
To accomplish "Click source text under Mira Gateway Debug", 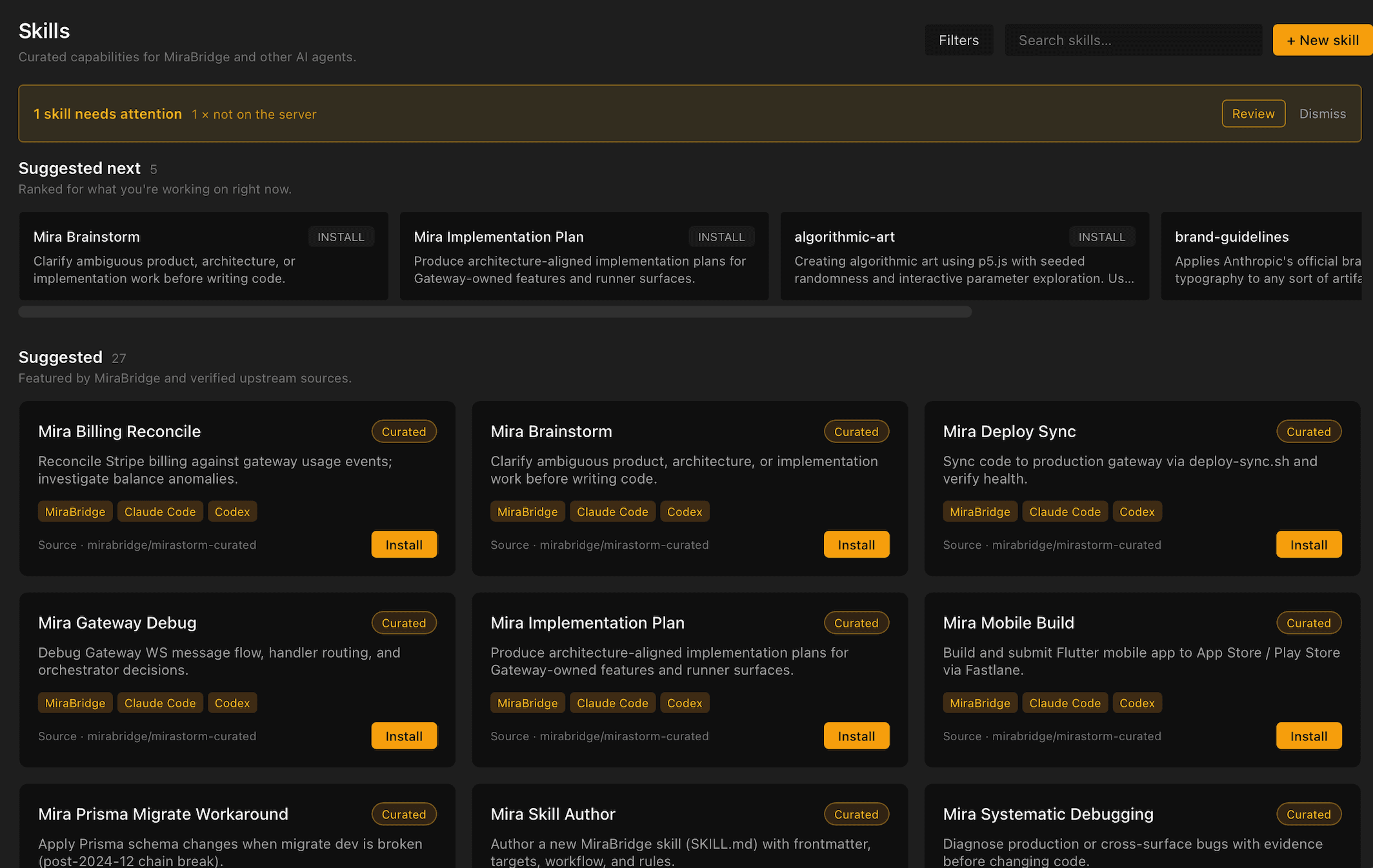I will (147, 736).
